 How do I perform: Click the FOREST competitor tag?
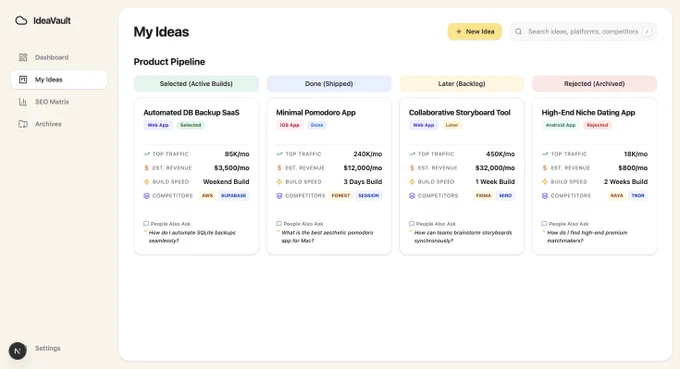340,196
